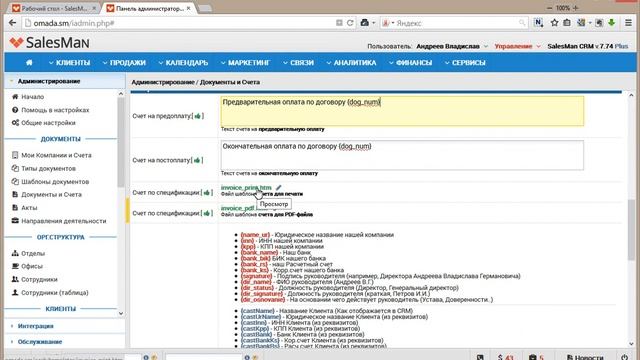Open a new browser tab
Viewport: 640px width, 360px height.
coord(204,9)
